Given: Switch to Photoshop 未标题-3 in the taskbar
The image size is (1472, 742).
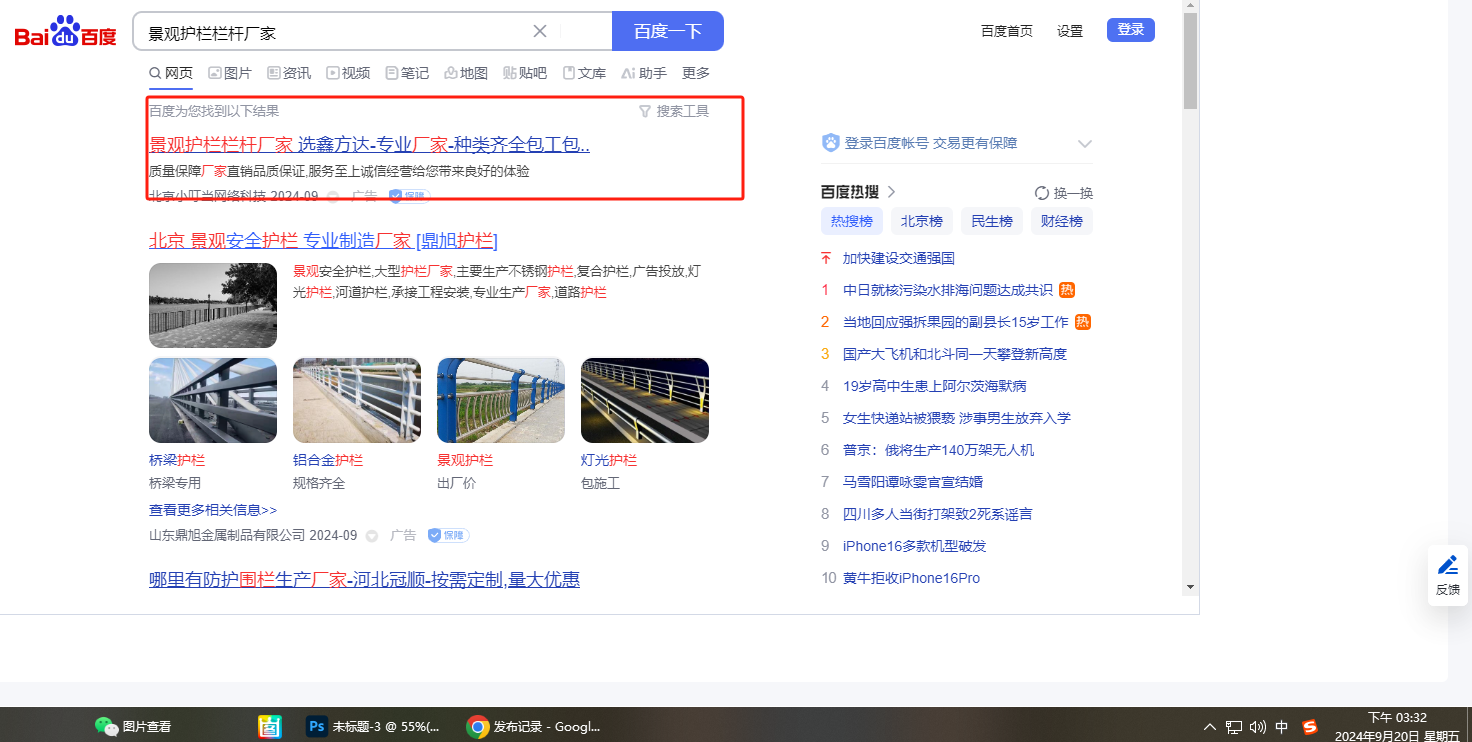Looking at the screenshot, I should click(x=373, y=727).
